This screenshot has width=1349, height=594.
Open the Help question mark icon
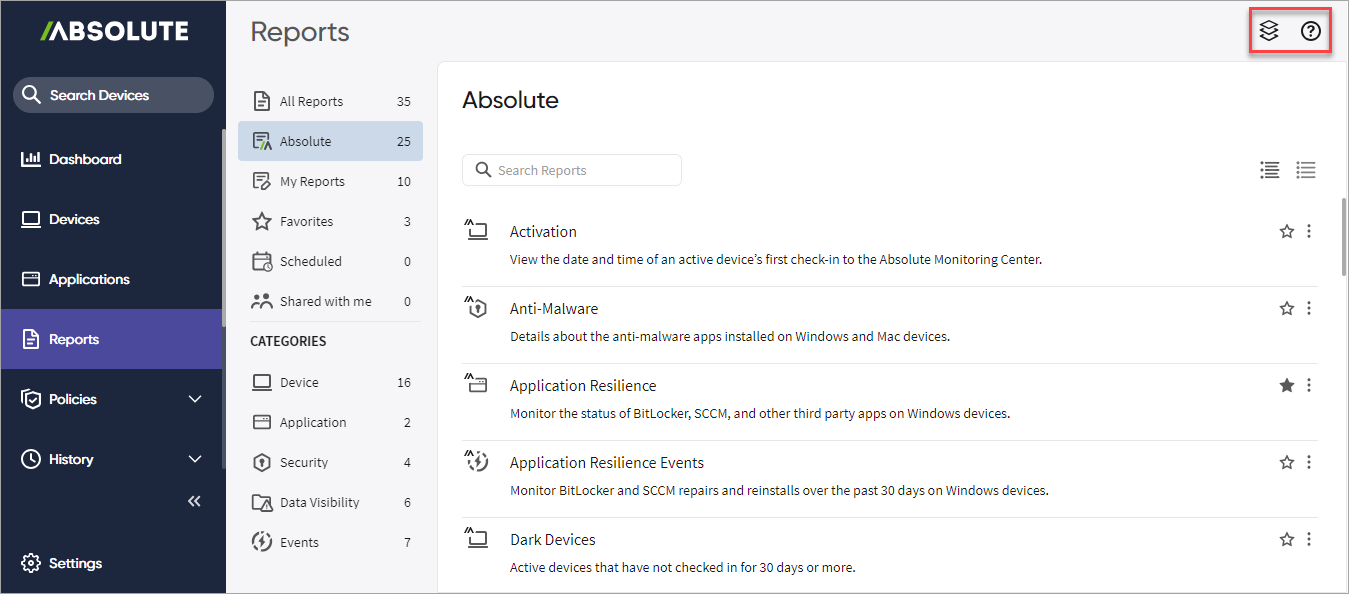pyautogui.click(x=1311, y=31)
